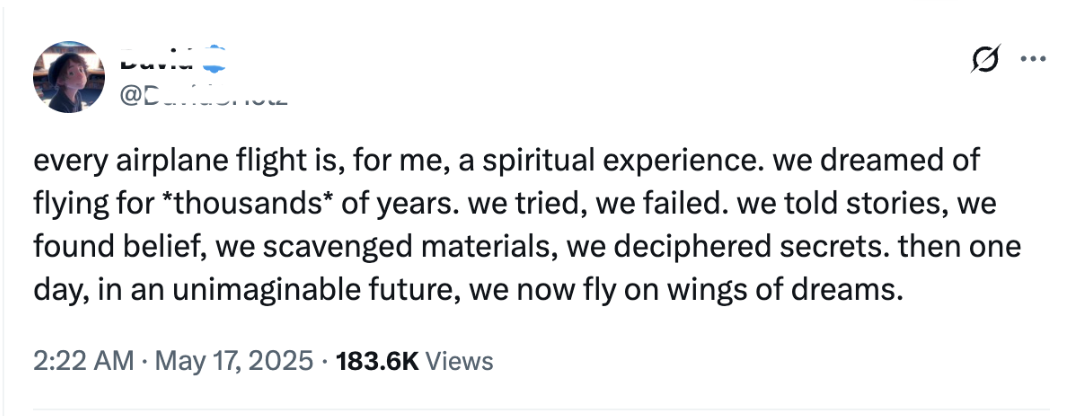Open the three-dot more options menu
This screenshot has width=1068, height=416.
1033,59
